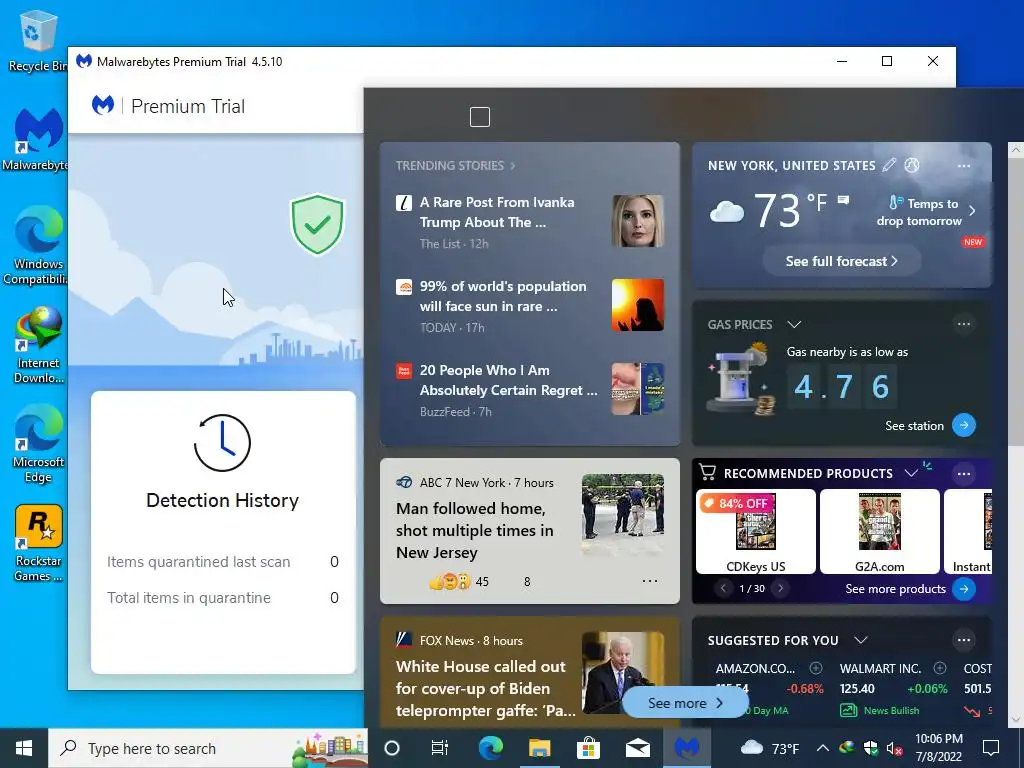Screen dimensions: 1024x768
Task: Edit weather location with pencil icon
Action: tap(889, 165)
